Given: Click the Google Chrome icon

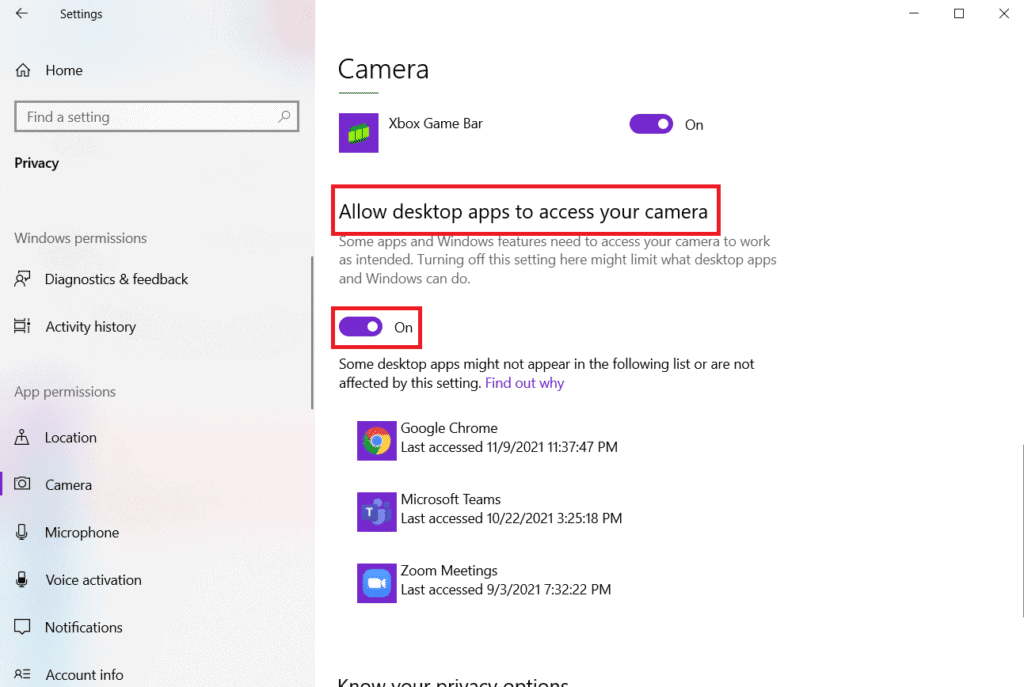Looking at the screenshot, I should [x=377, y=440].
